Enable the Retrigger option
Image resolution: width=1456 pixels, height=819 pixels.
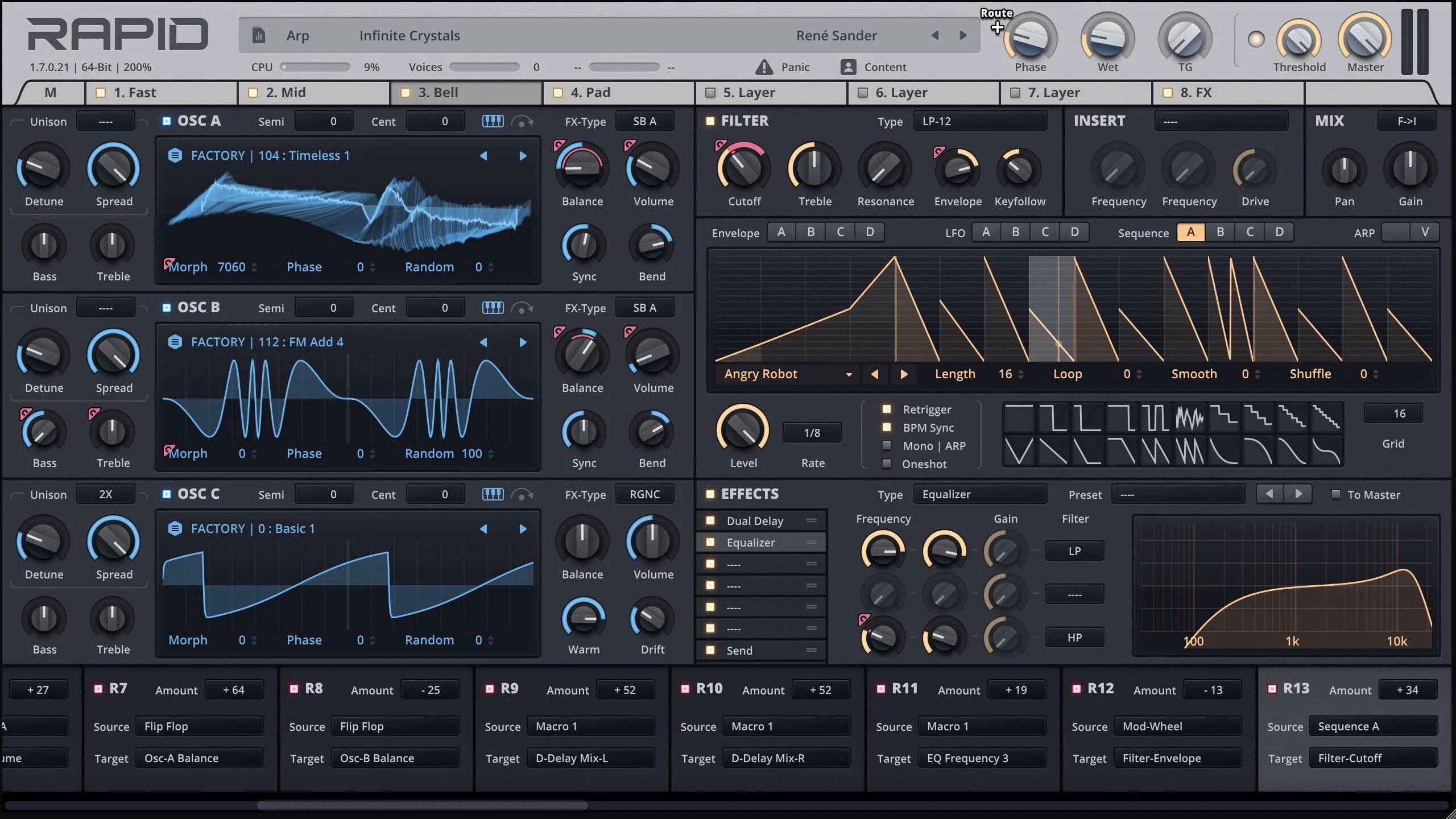[886, 409]
